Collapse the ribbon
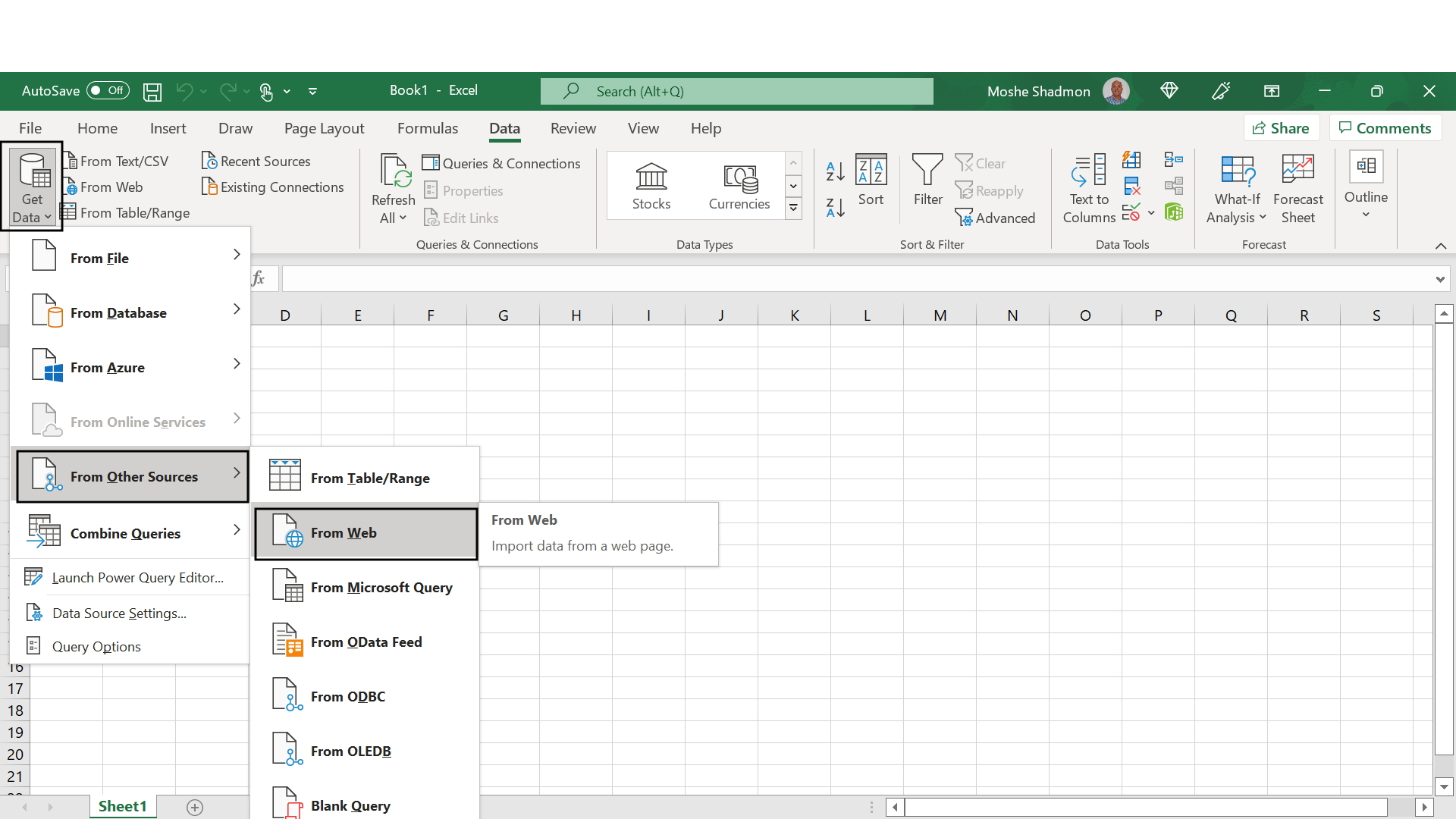1456x819 pixels. tap(1441, 246)
